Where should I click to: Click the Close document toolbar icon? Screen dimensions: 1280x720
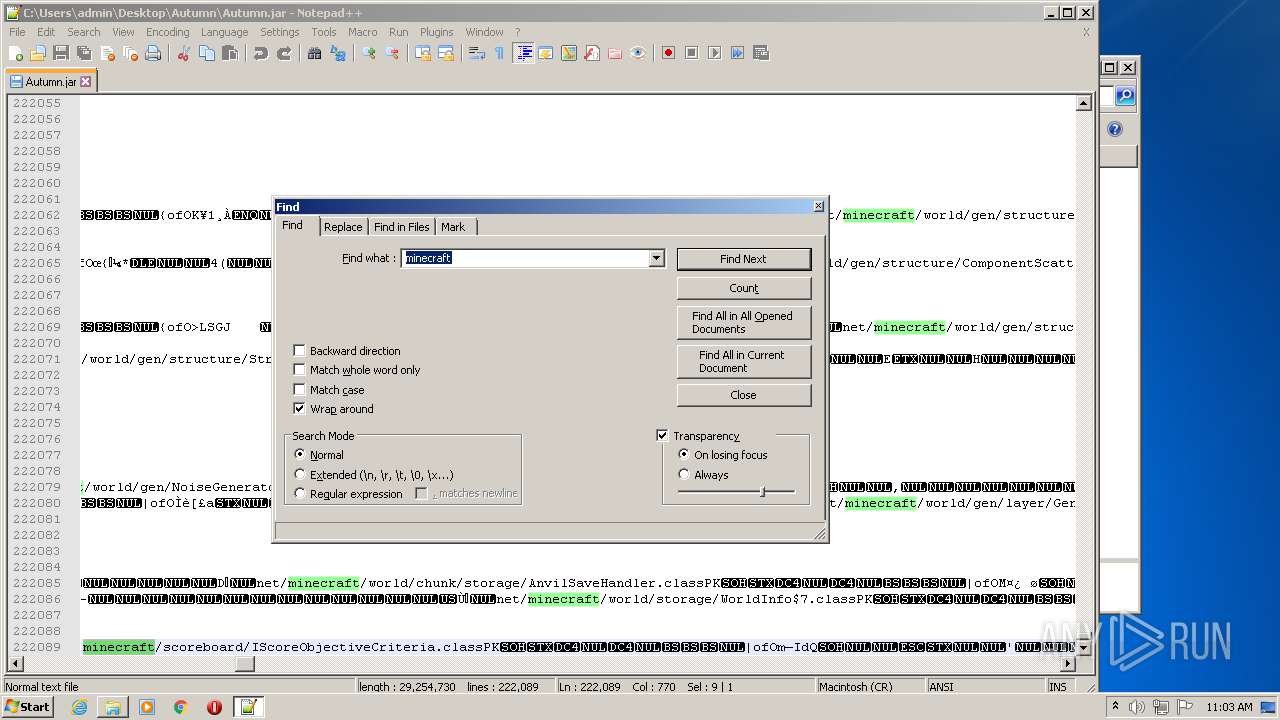click(x=107, y=53)
